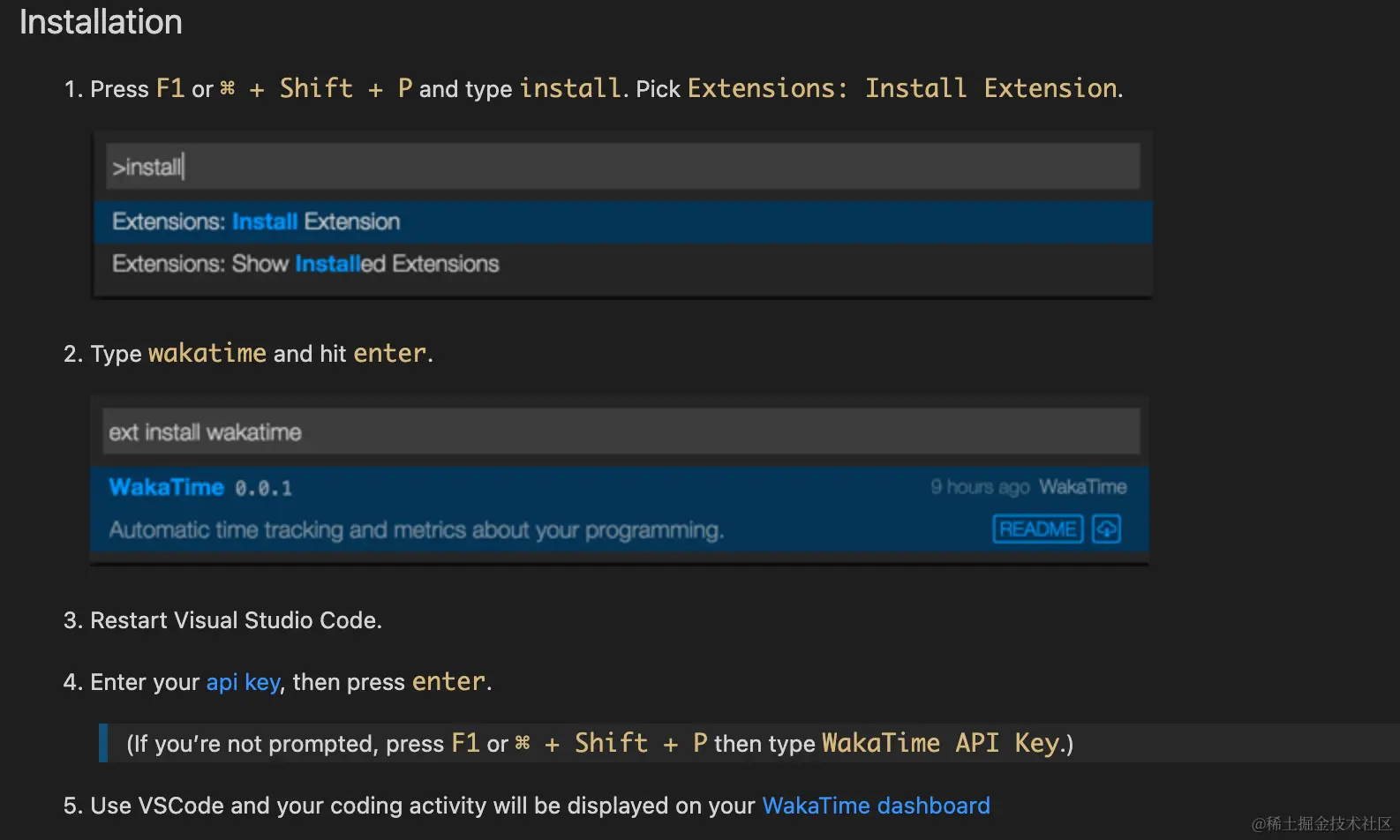Choose 'Extensions: Show Installed Extensions' entry
Viewport: 1400px width, 840px height.
305,264
